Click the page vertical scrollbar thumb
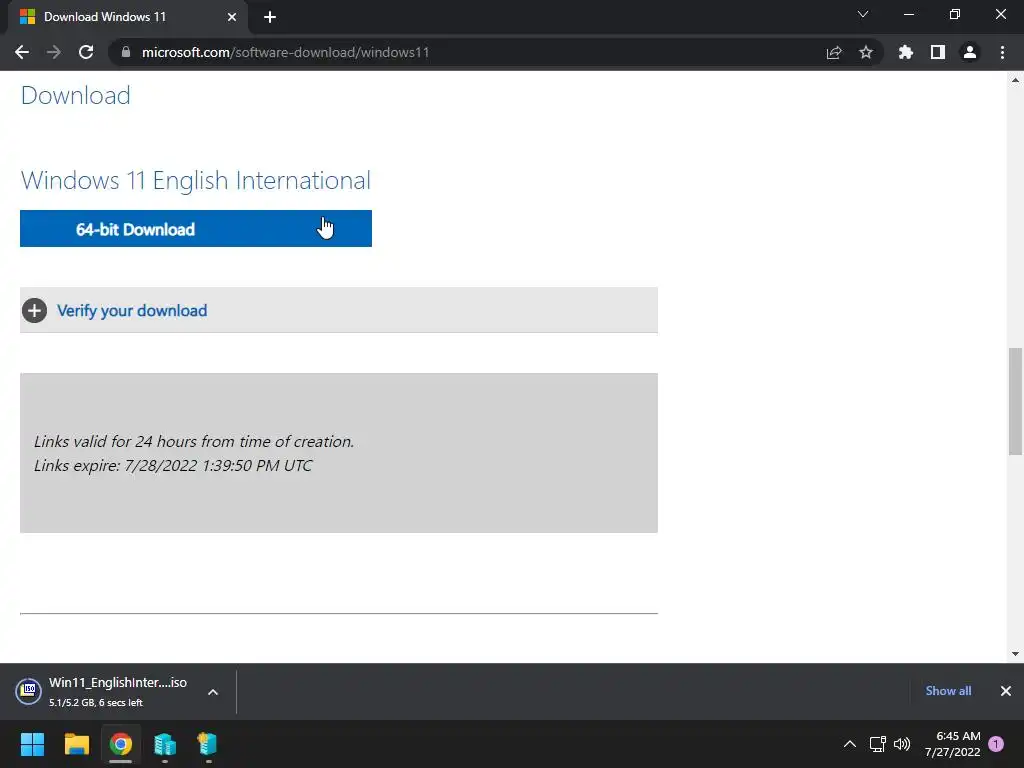 [1015, 402]
